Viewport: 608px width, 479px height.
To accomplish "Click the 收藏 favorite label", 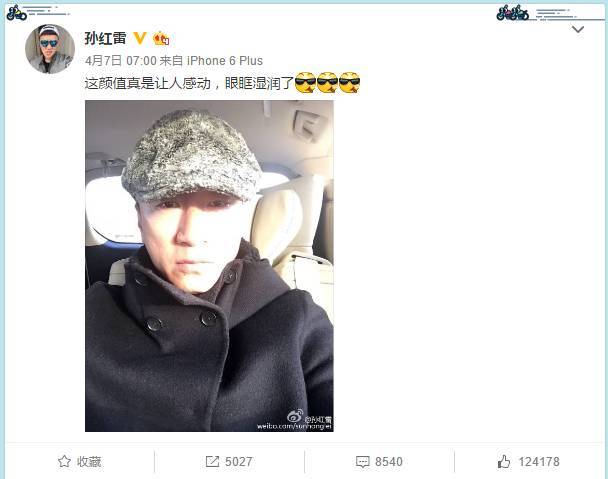I will click(x=89, y=462).
